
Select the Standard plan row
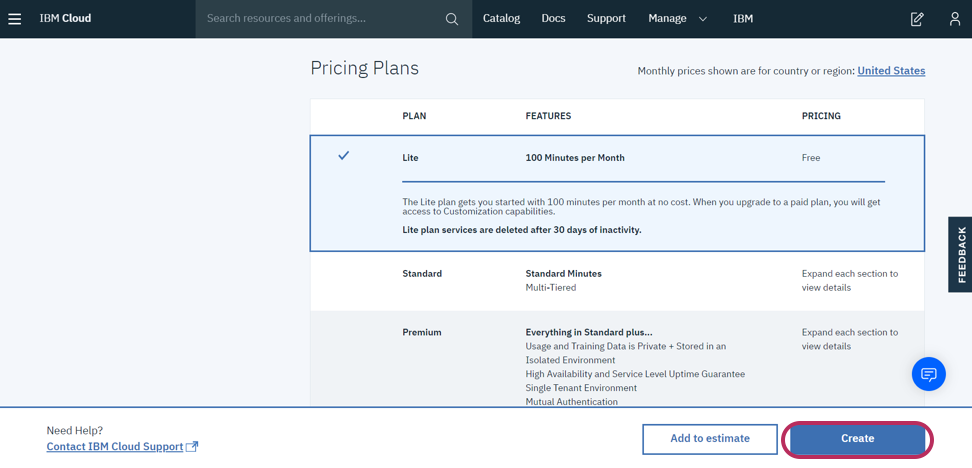[617, 281]
